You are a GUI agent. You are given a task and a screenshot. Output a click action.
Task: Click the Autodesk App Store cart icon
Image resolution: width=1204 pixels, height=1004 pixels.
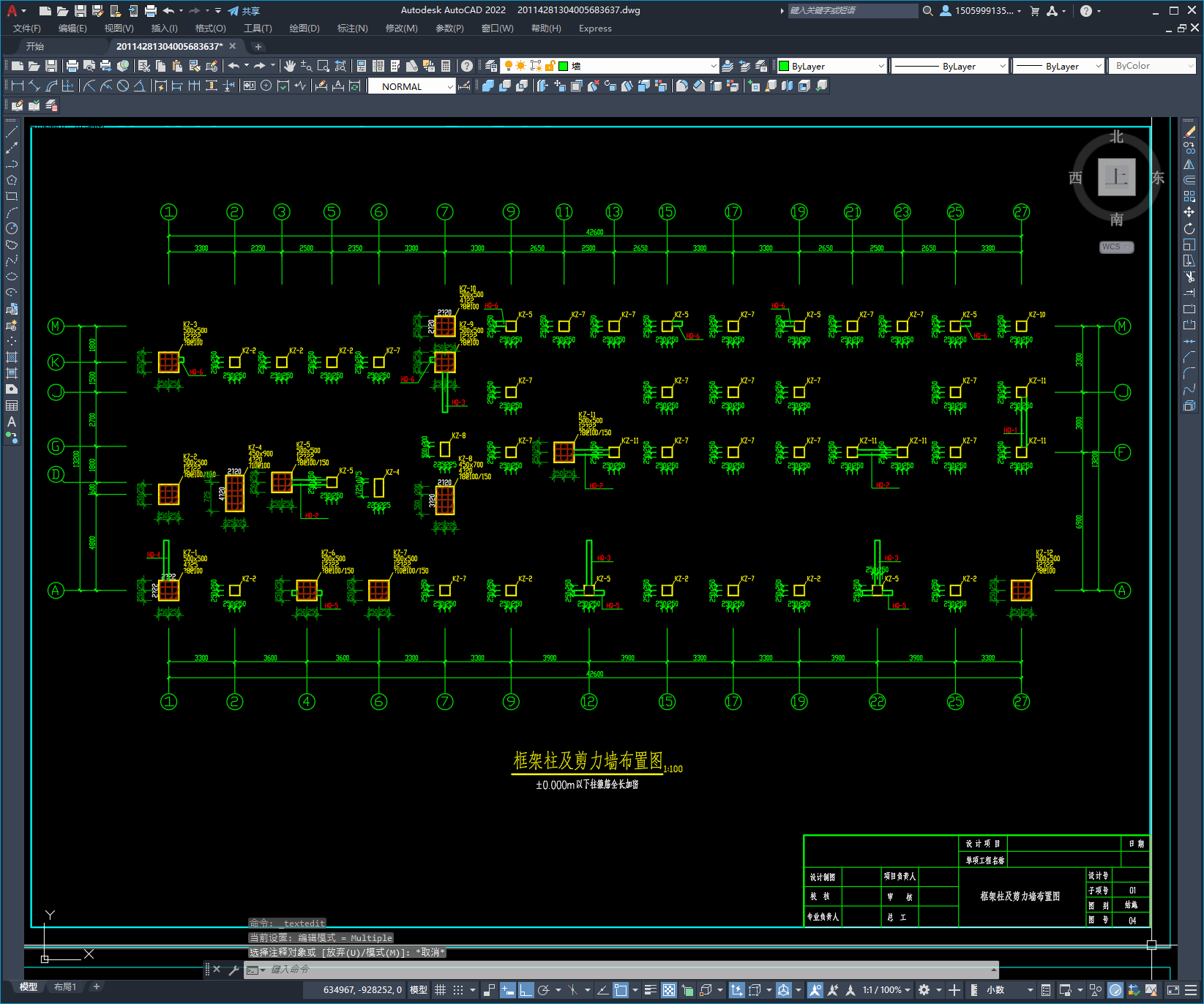[x=1035, y=10]
